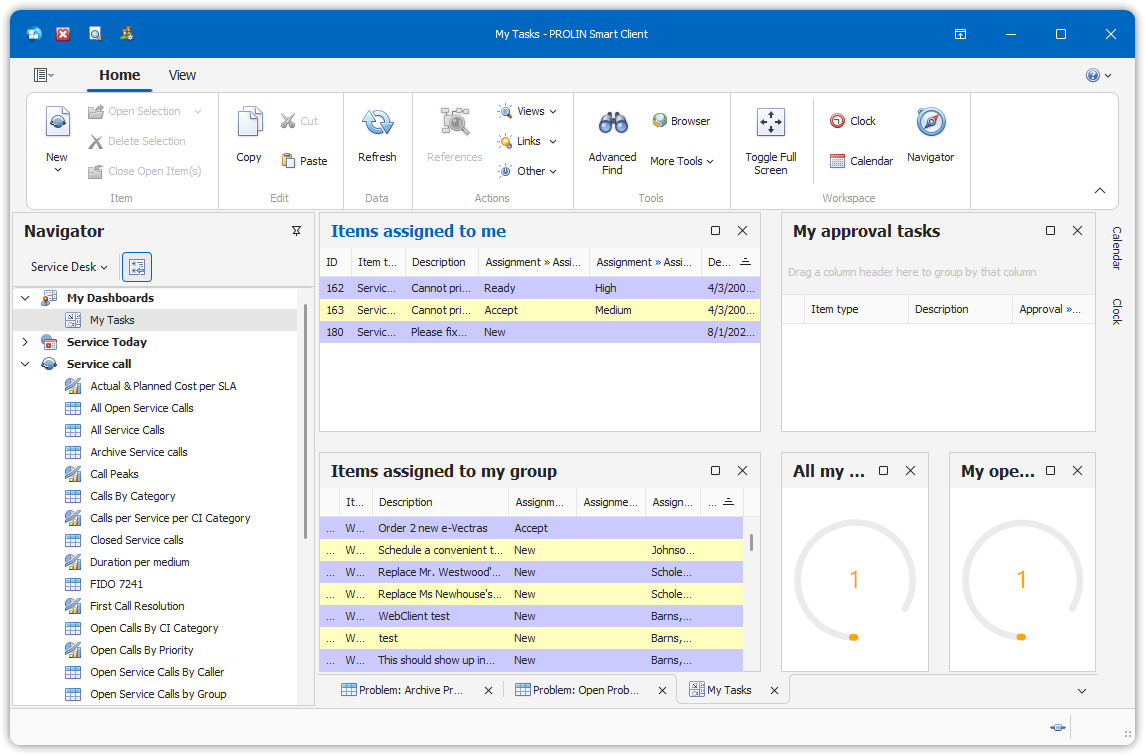Maximize the Items assigned to me panel
Image resolution: width=1145 pixels, height=755 pixels.
[715, 231]
